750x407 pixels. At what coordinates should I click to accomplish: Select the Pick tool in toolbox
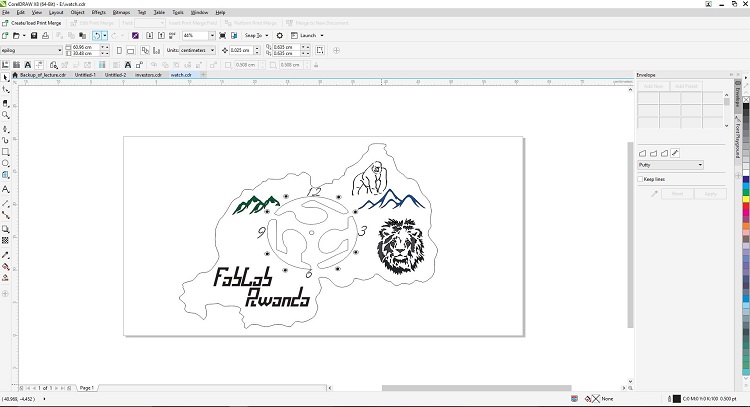point(5,78)
